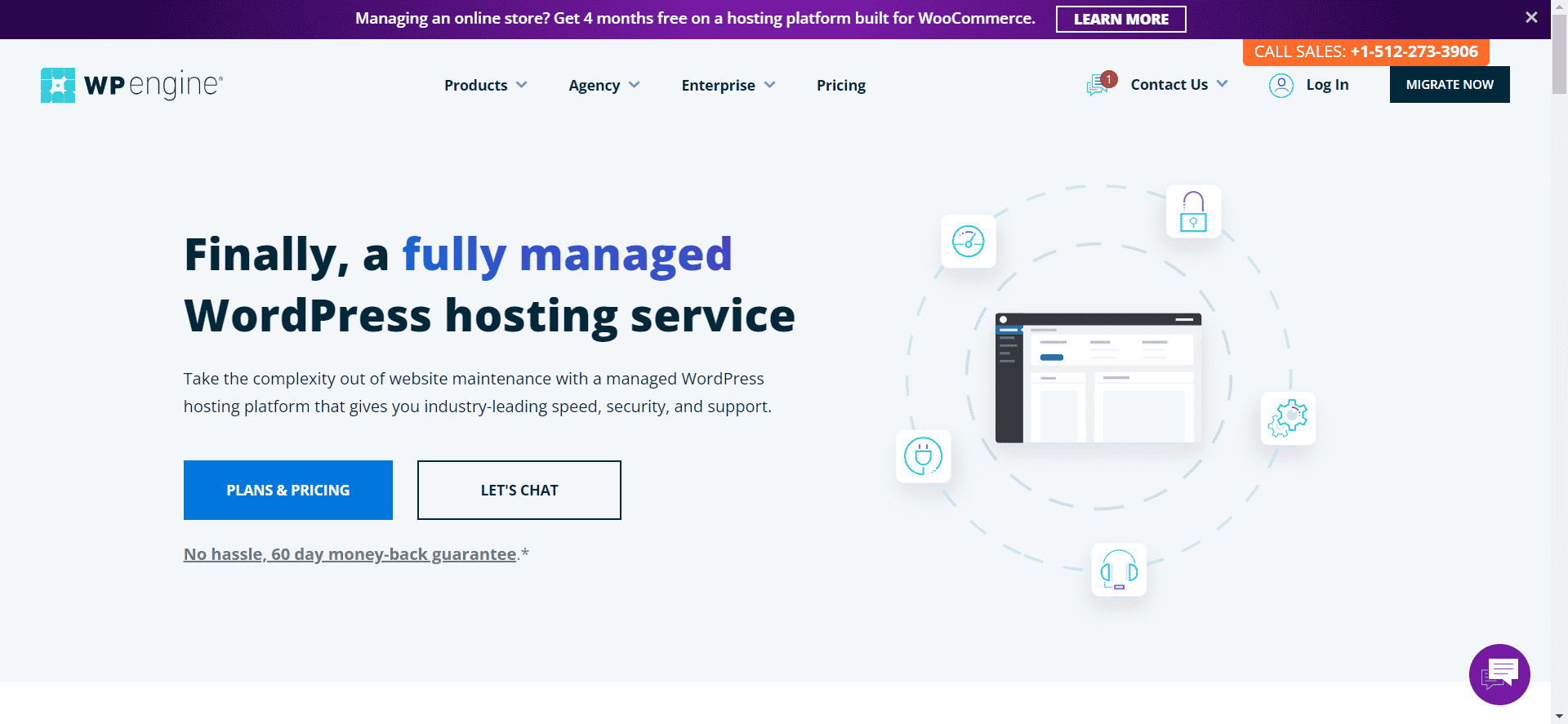
Task: Click the gear settings icon in illustration
Action: [1288, 418]
